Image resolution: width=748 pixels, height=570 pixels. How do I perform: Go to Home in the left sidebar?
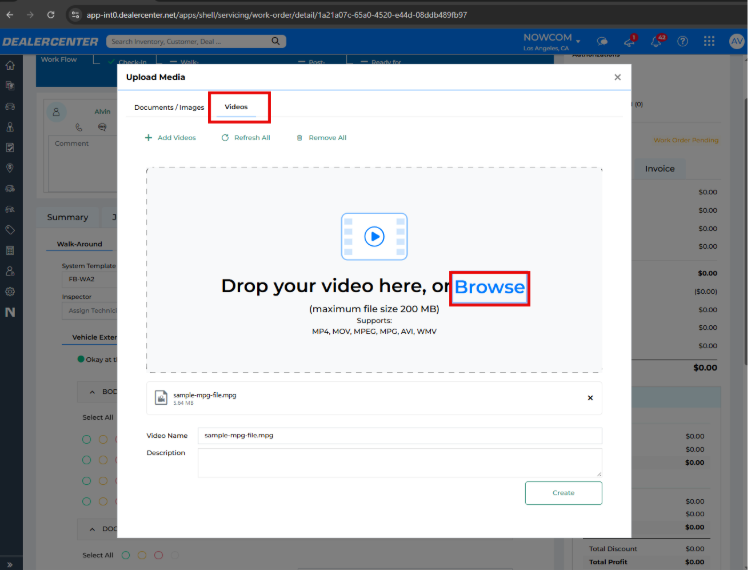[x=10, y=65]
